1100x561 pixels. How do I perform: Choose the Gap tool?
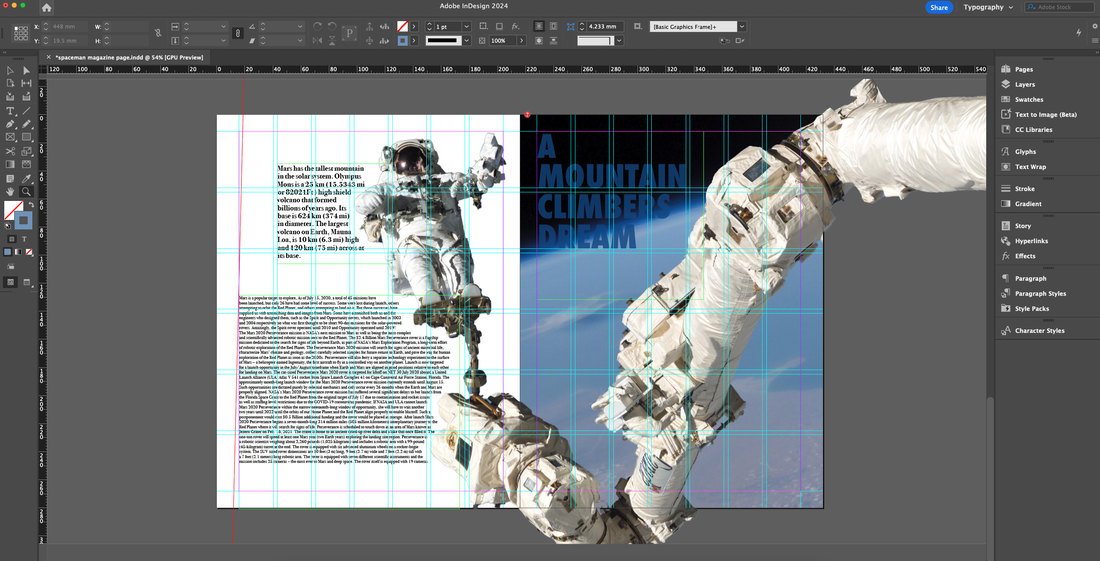click(26, 83)
